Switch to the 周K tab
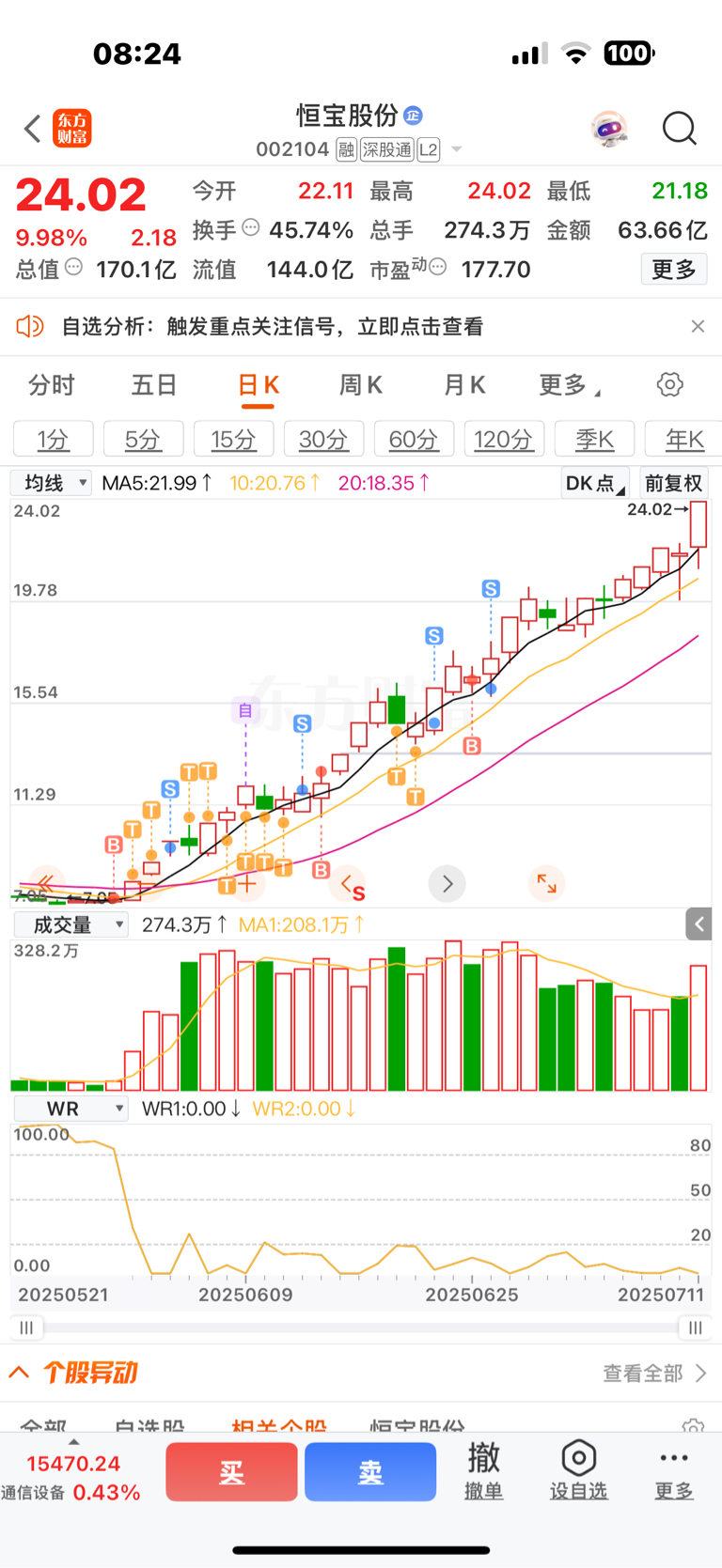The image size is (722, 1568). [x=361, y=385]
